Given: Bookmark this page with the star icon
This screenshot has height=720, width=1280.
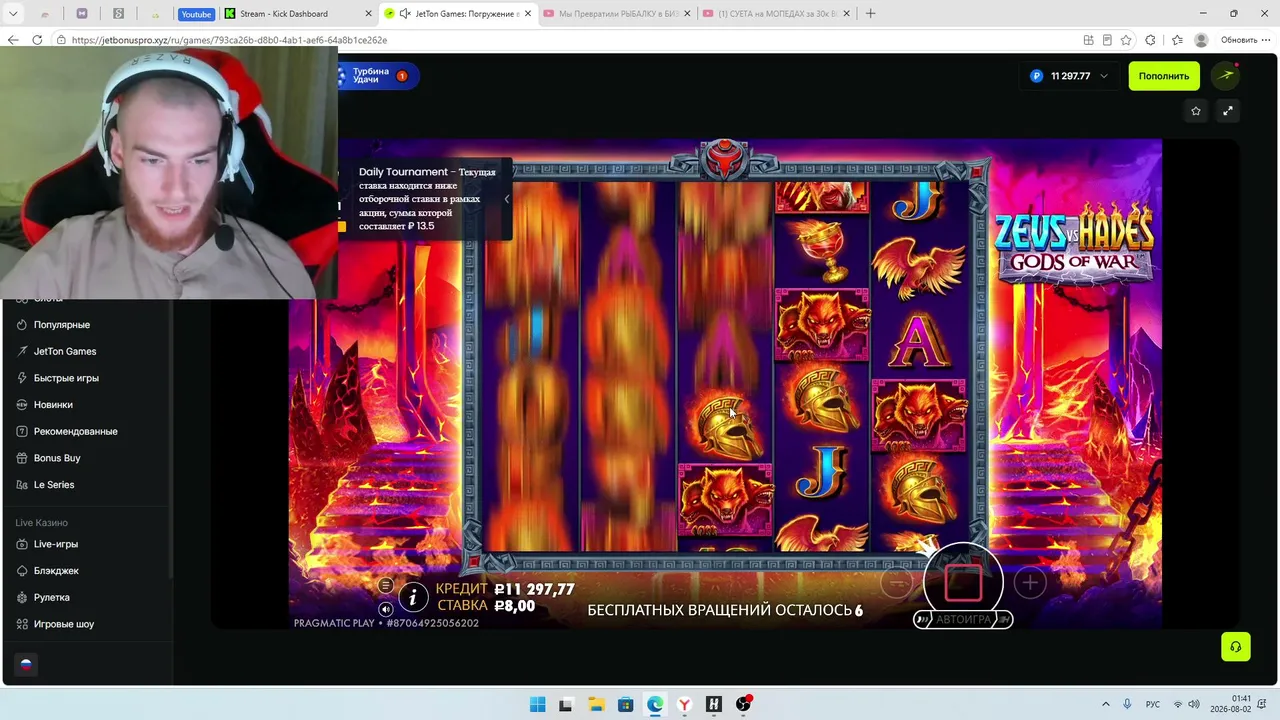Looking at the screenshot, I should [1126, 40].
